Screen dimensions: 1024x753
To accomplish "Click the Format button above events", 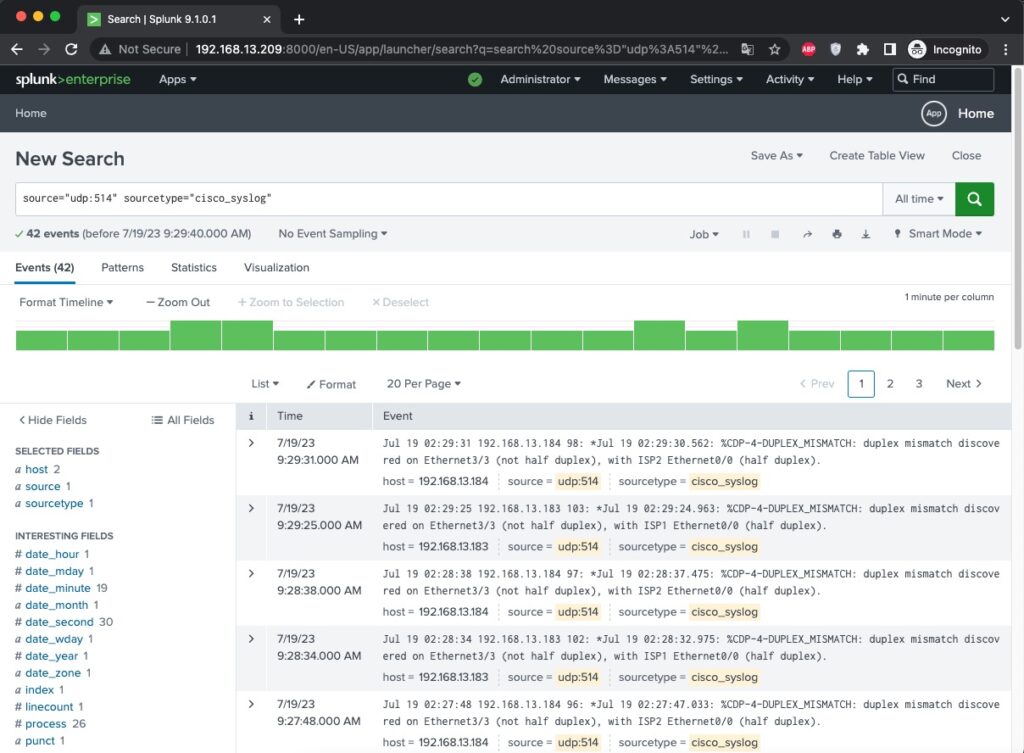I will tap(331, 385).
